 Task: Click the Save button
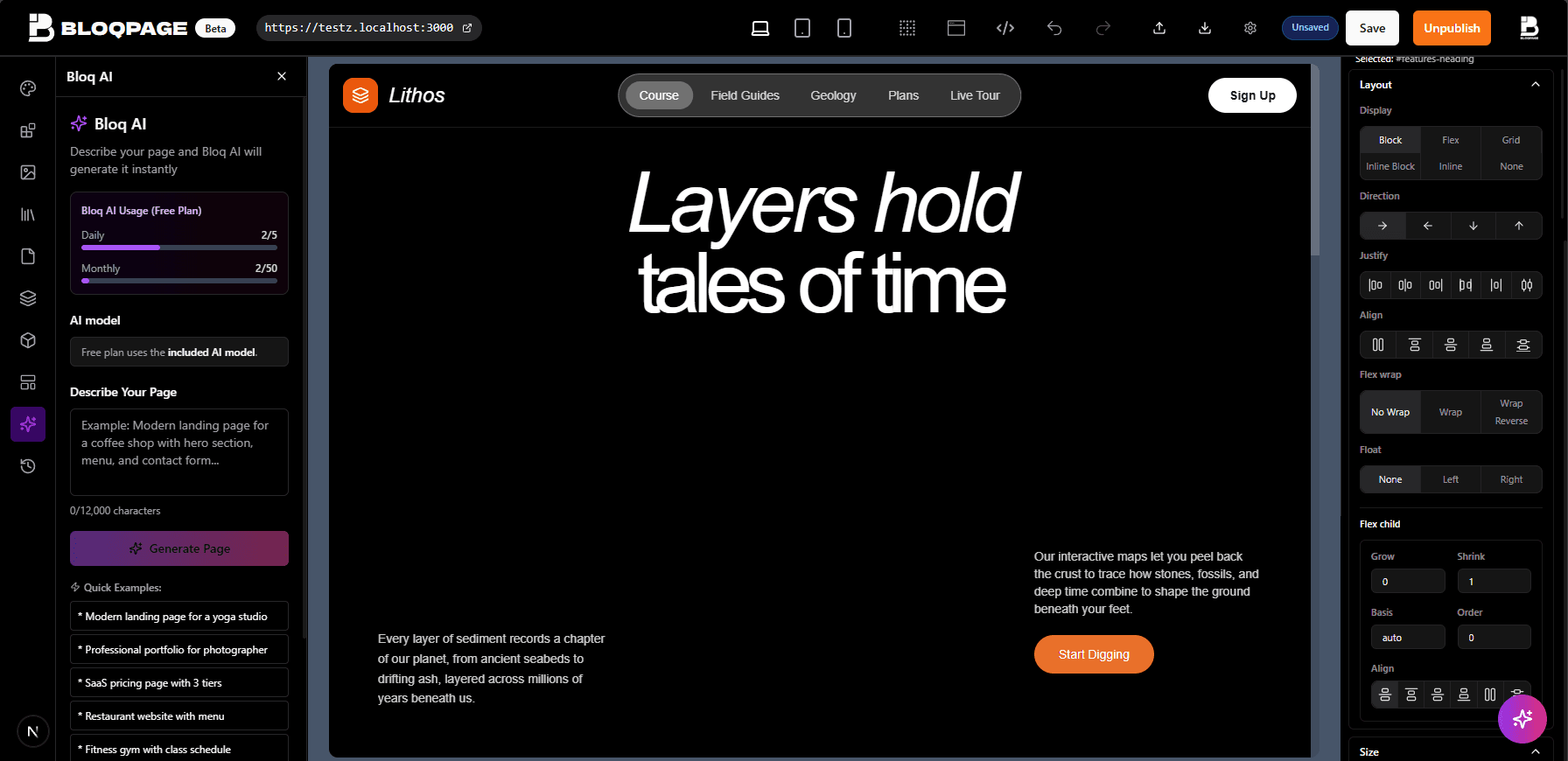click(1372, 28)
